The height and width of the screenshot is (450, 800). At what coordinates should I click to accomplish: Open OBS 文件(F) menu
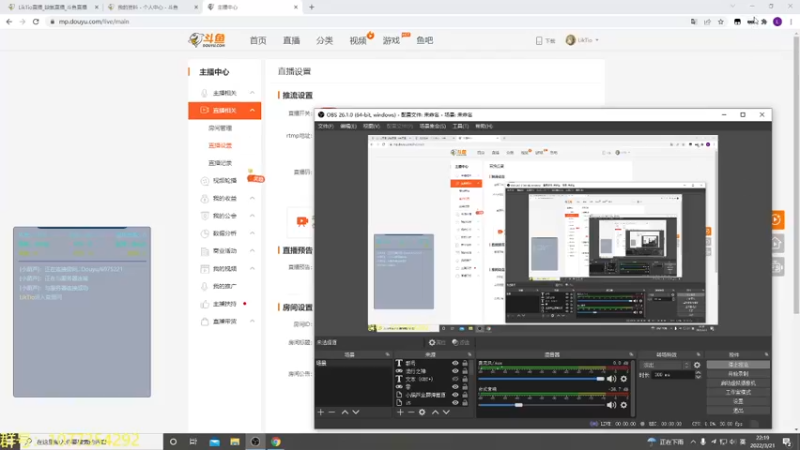click(x=326, y=126)
